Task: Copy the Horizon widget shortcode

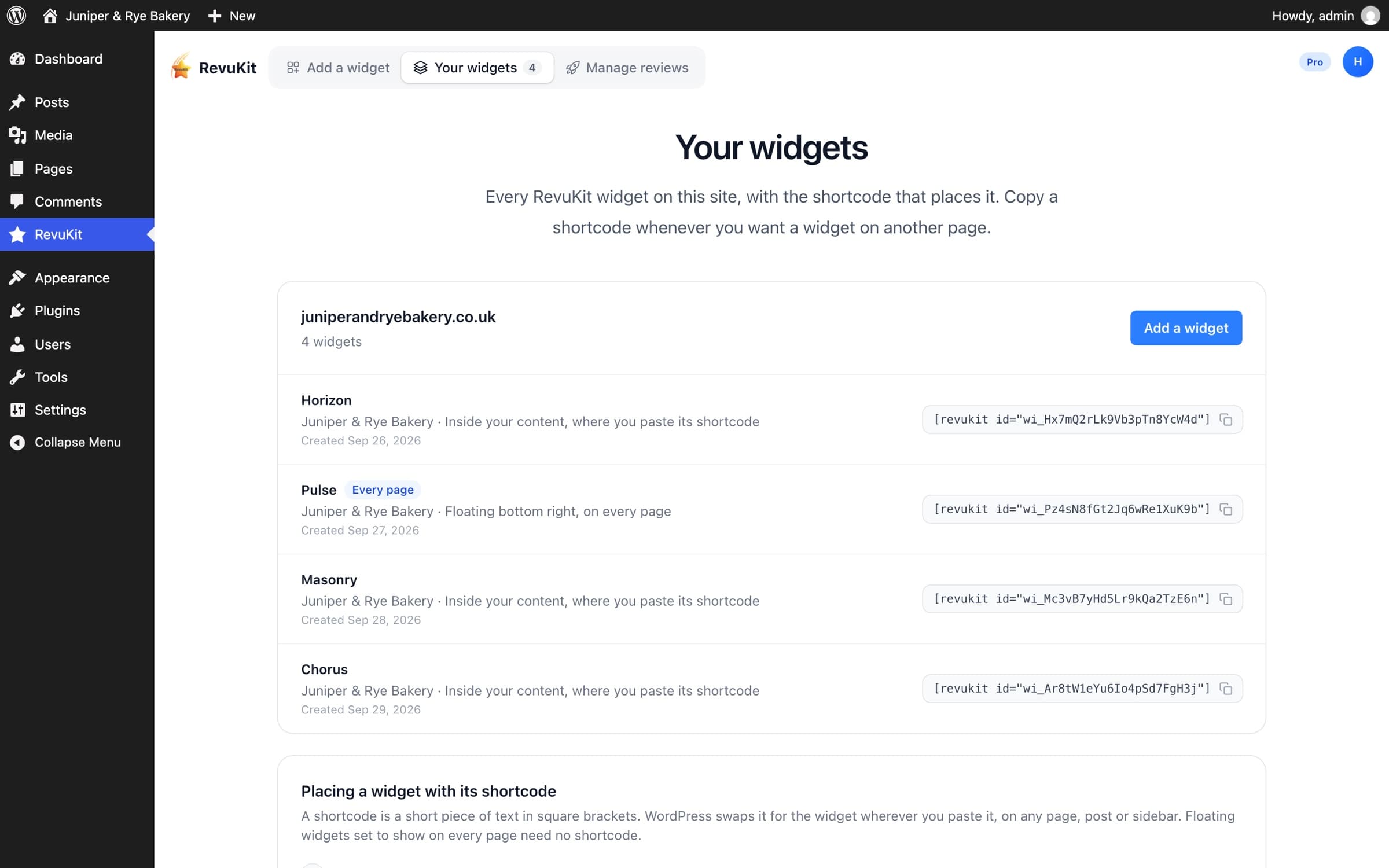Action: [x=1226, y=420]
